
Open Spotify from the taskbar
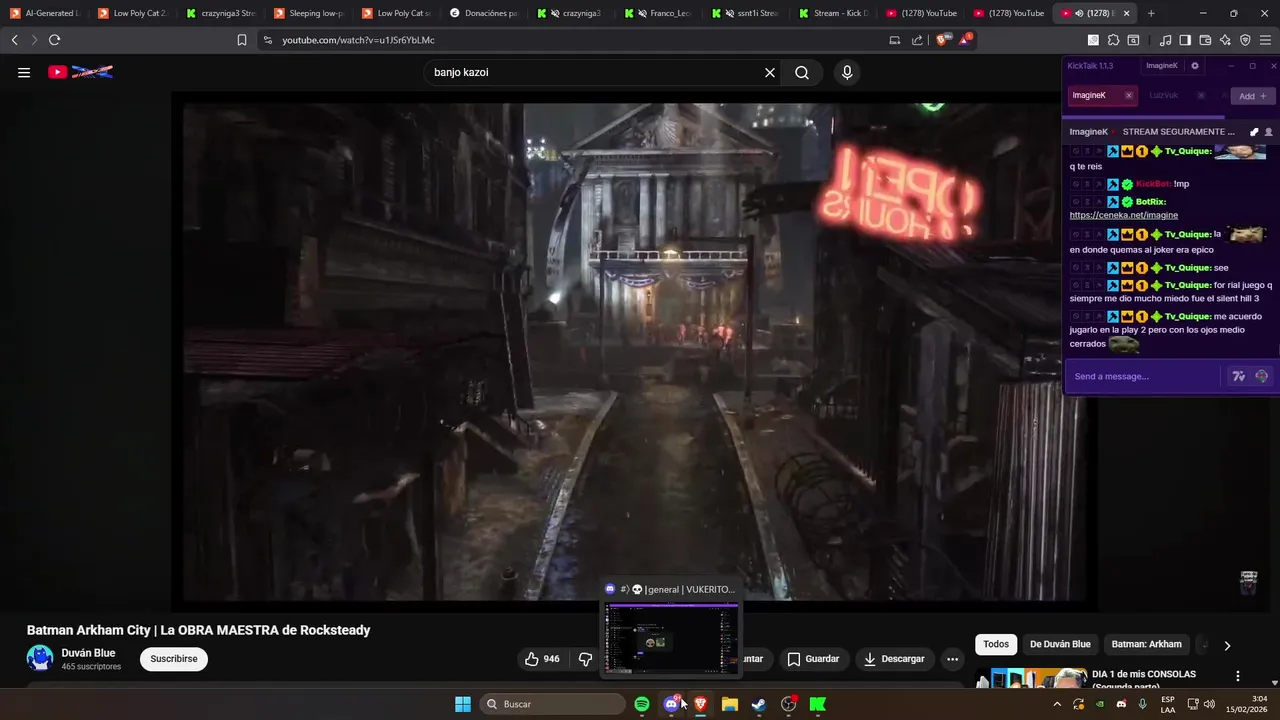[642, 704]
